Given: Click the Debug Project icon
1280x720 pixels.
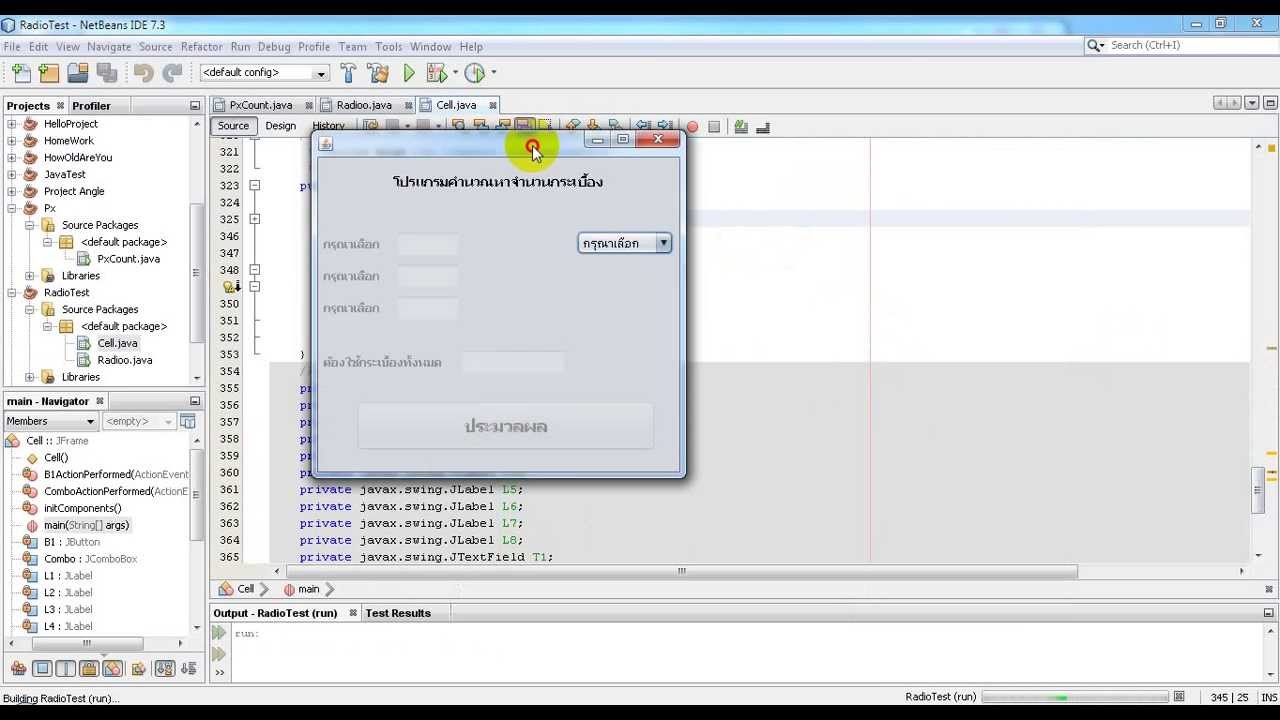Looking at the screenshot, I should (436, 73).
